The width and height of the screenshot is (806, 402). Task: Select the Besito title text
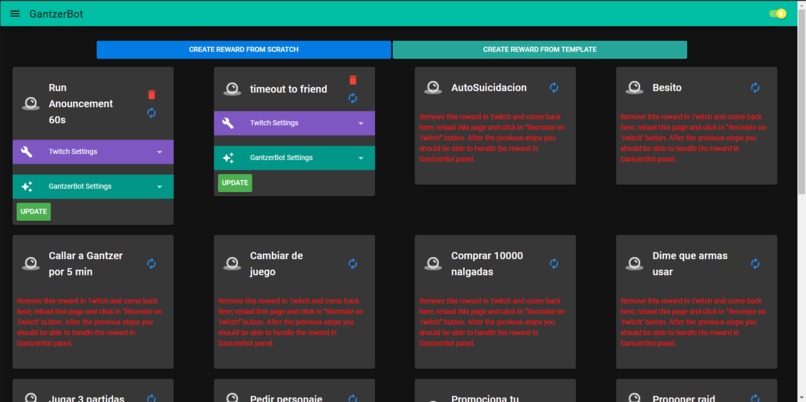[667, 88]
